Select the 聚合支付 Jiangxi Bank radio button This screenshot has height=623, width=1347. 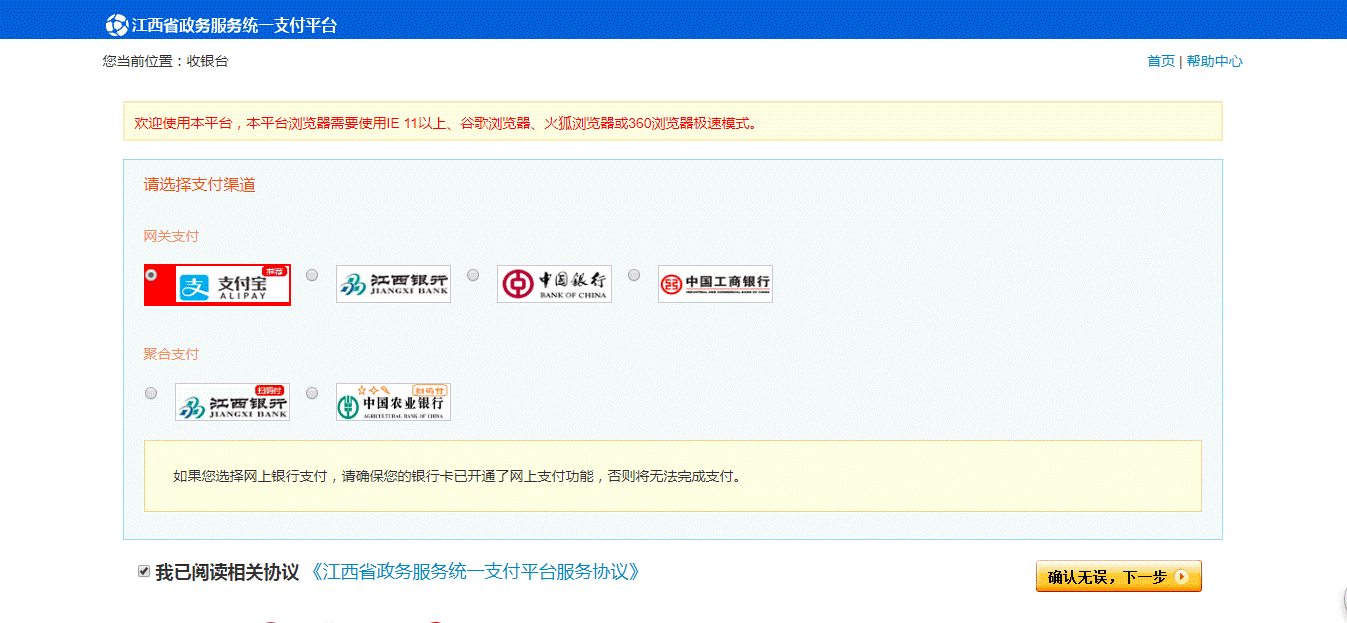point(151,393)
